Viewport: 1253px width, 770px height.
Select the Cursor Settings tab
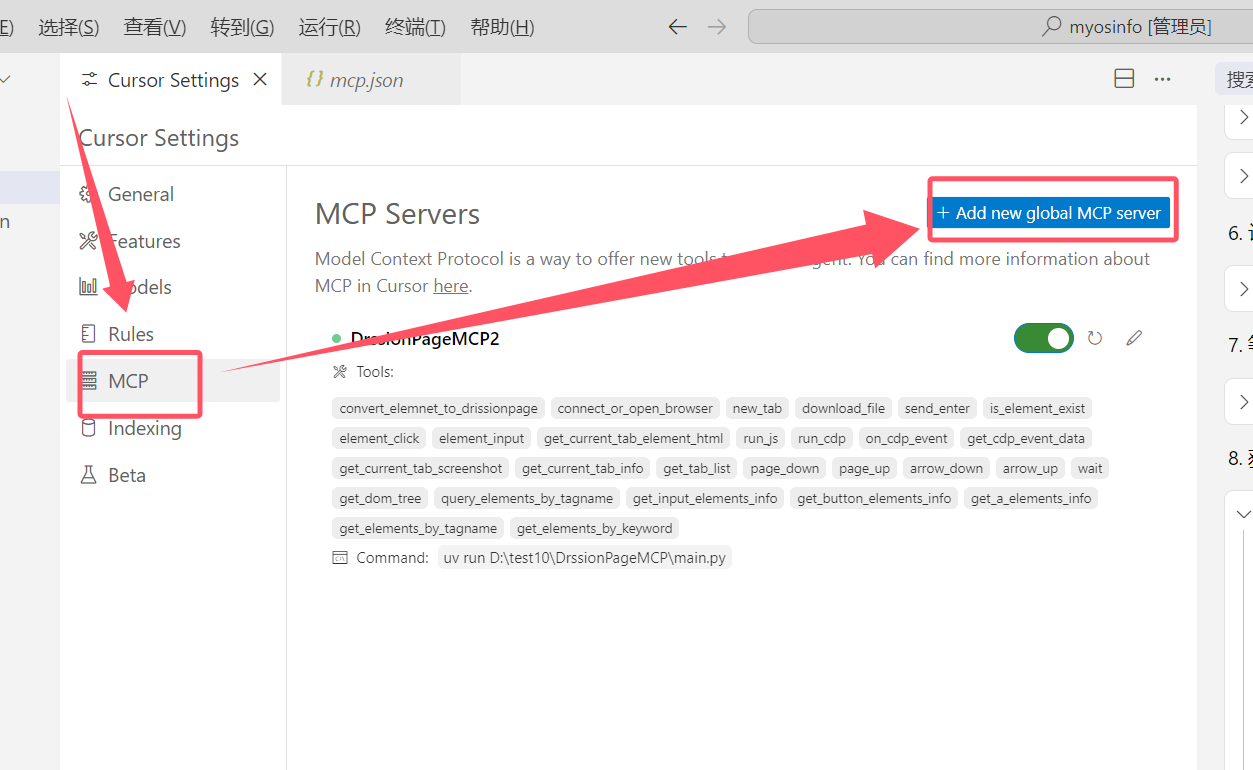tap(173, 80)
